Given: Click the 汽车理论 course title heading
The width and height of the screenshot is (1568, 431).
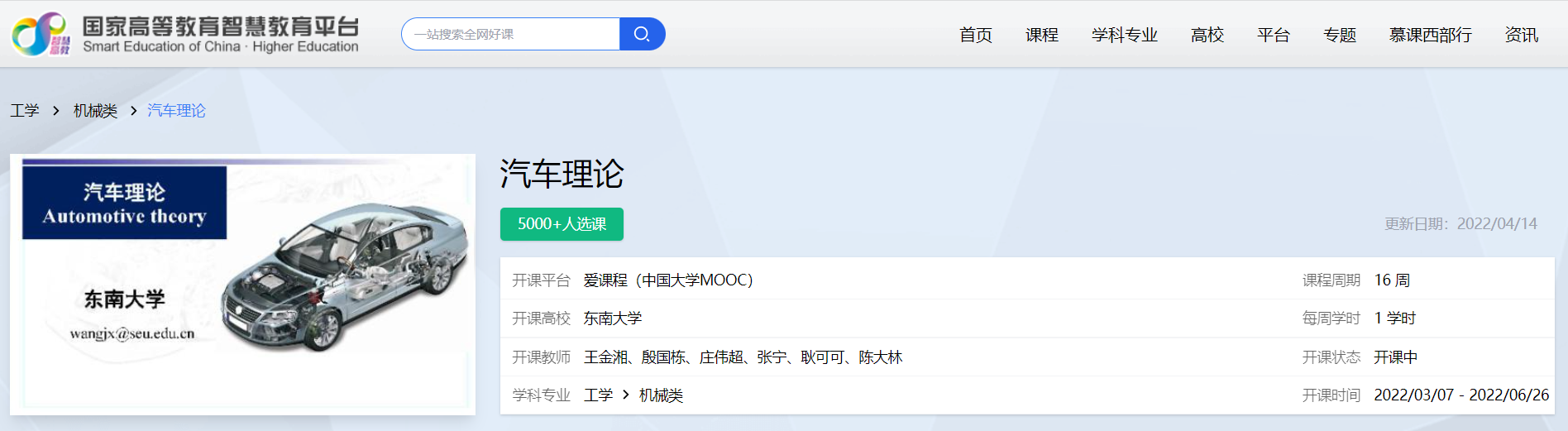Looking at the screenshot, I should pos(562,174).
